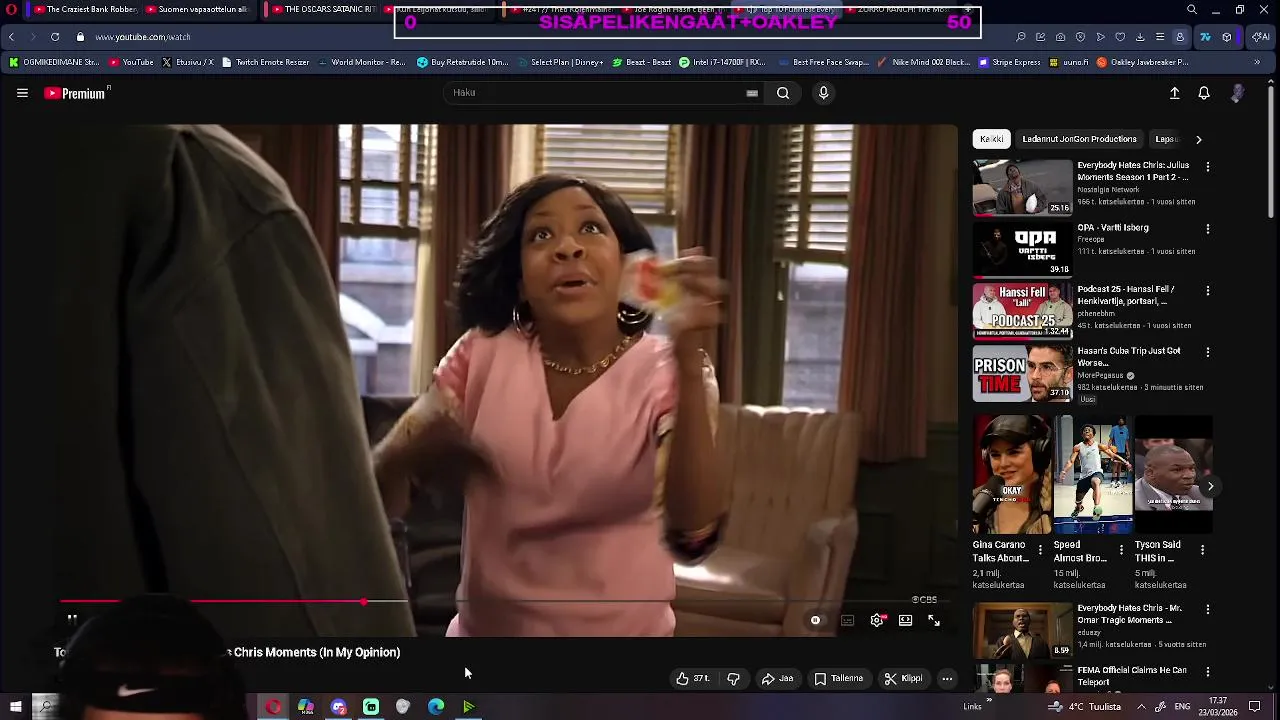Enter fullscreen mode for the video

click(x=934, y=620)
